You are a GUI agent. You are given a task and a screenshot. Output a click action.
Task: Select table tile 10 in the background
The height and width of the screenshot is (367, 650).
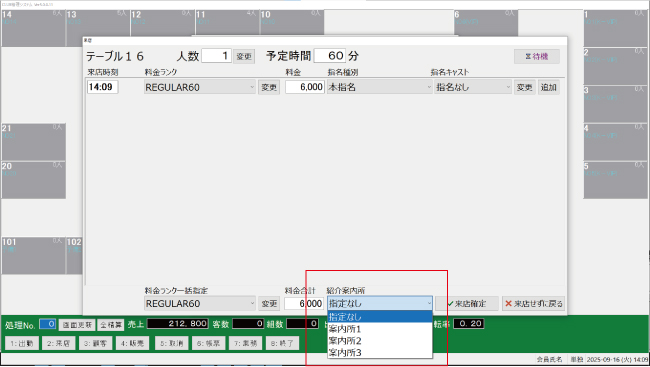coord(292,23)
